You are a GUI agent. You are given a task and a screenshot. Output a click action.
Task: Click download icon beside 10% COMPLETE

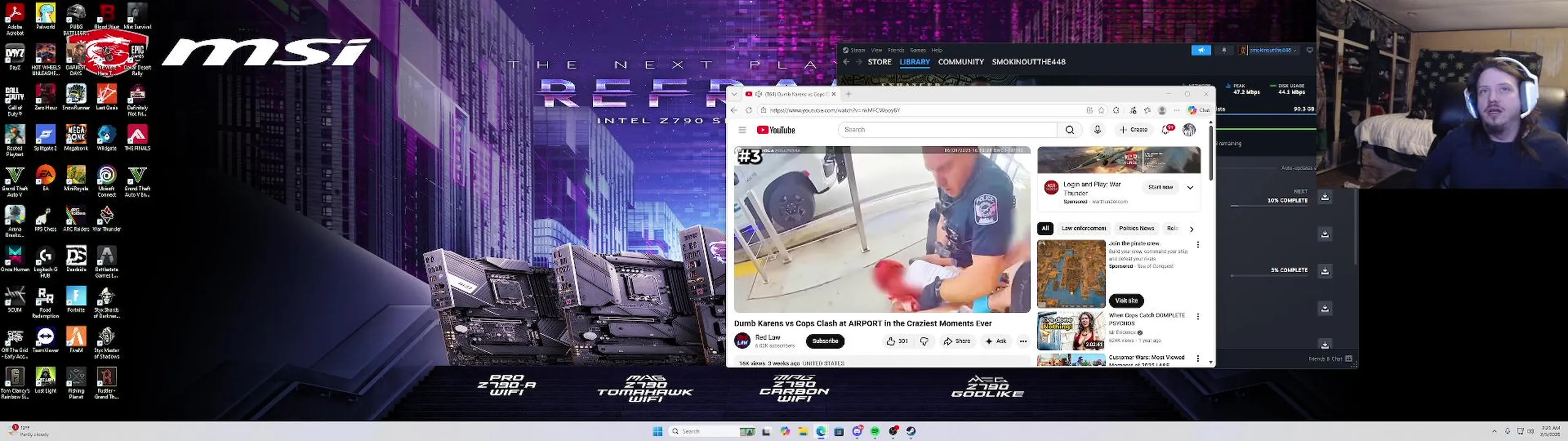tap(1325, 197)
